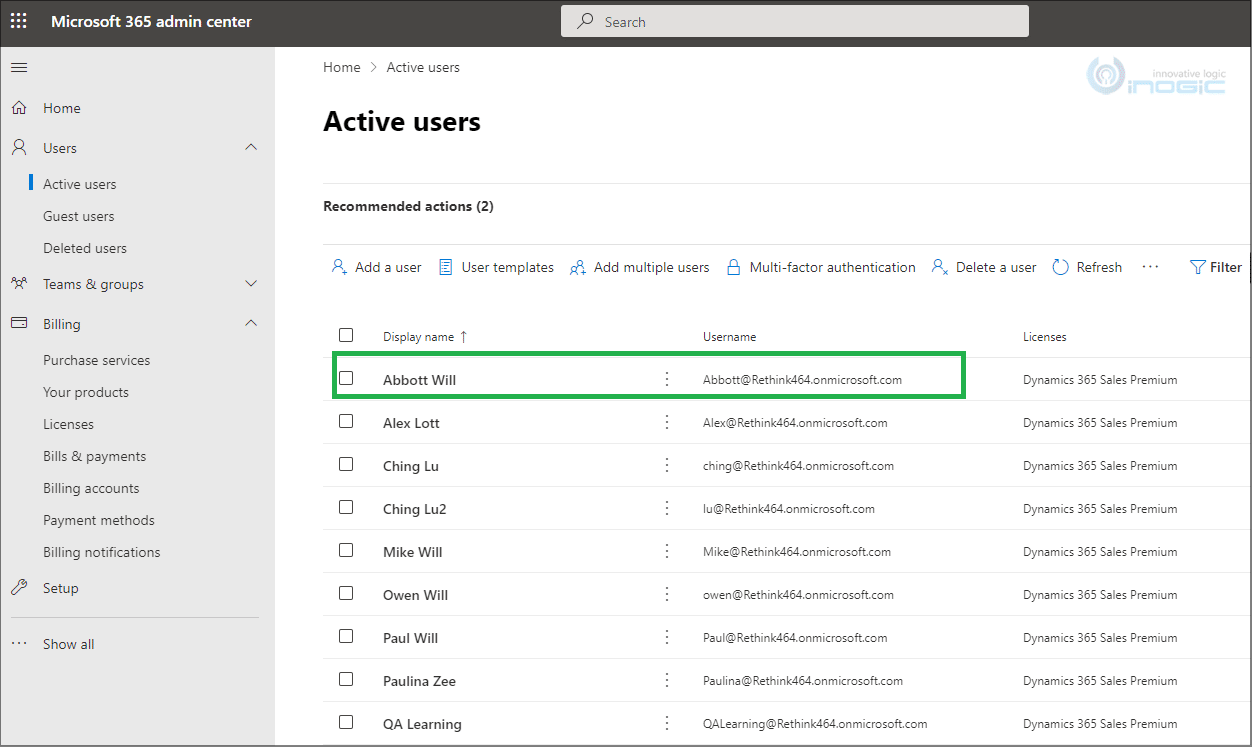Screen dimensions: 1252x747
Task: Open Deleted users in sidebar
Action: coord(85,248)
